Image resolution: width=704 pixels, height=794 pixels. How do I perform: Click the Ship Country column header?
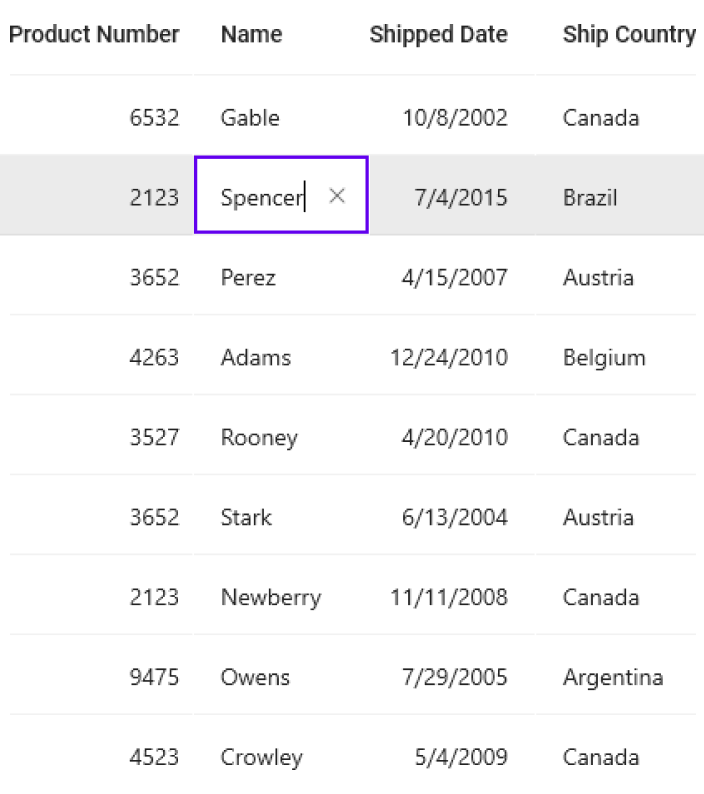click(629, 35)
